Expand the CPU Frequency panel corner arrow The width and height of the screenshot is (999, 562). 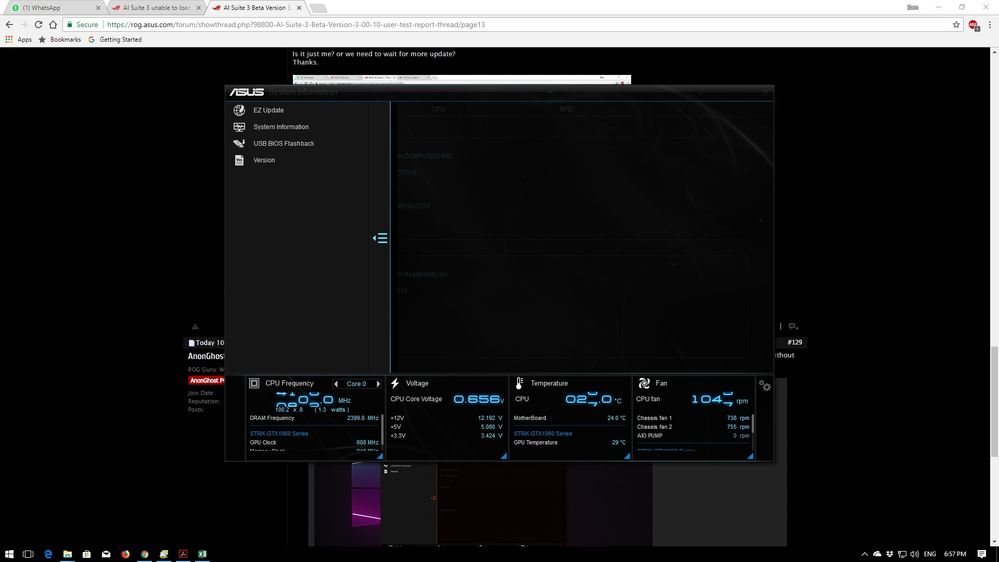tap(380, 456)
